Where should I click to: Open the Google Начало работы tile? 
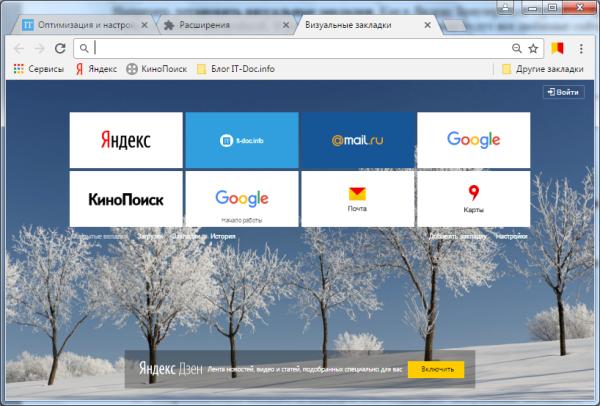click(242, 199)
